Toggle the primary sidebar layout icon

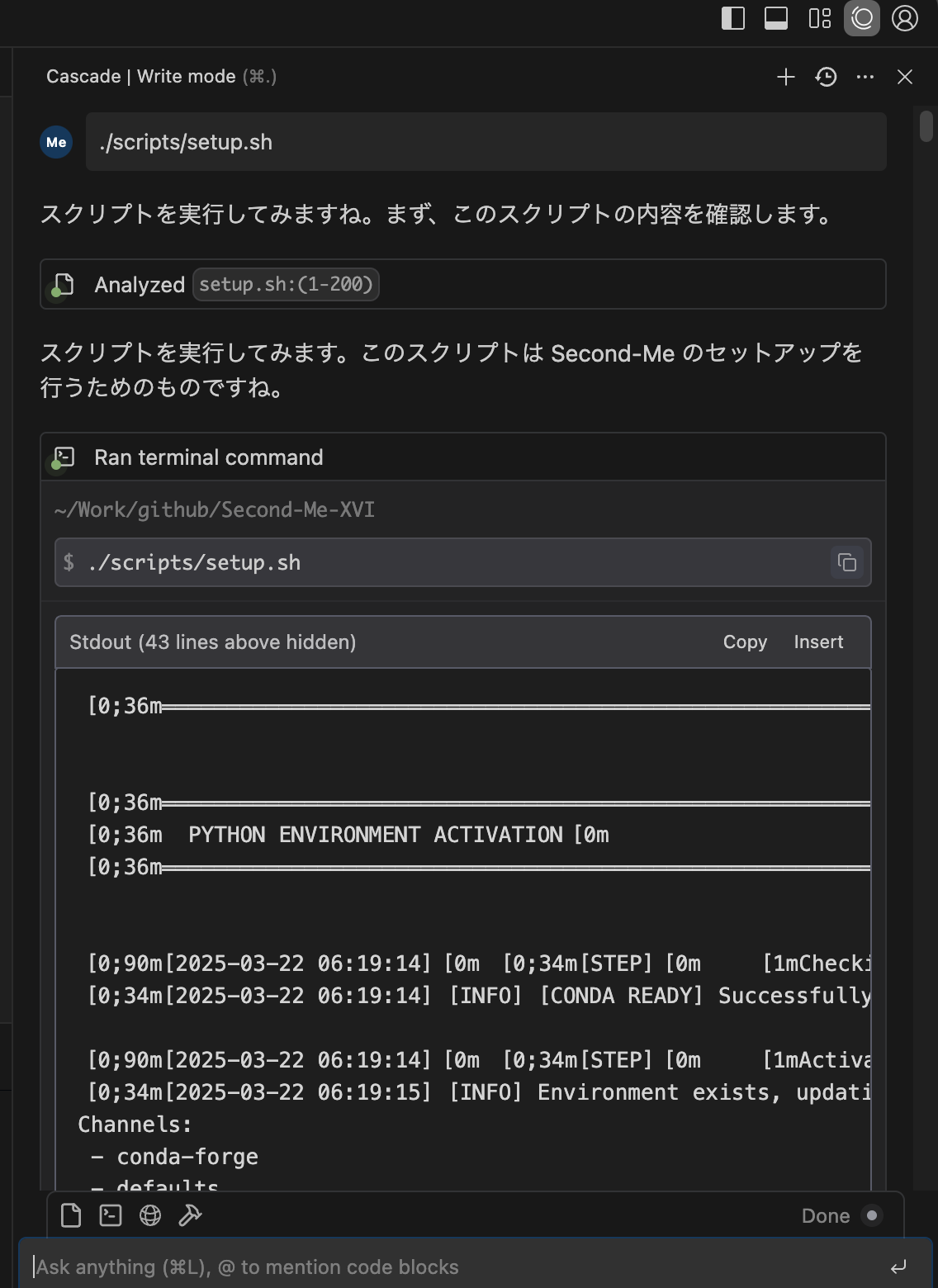click(733, 18)
